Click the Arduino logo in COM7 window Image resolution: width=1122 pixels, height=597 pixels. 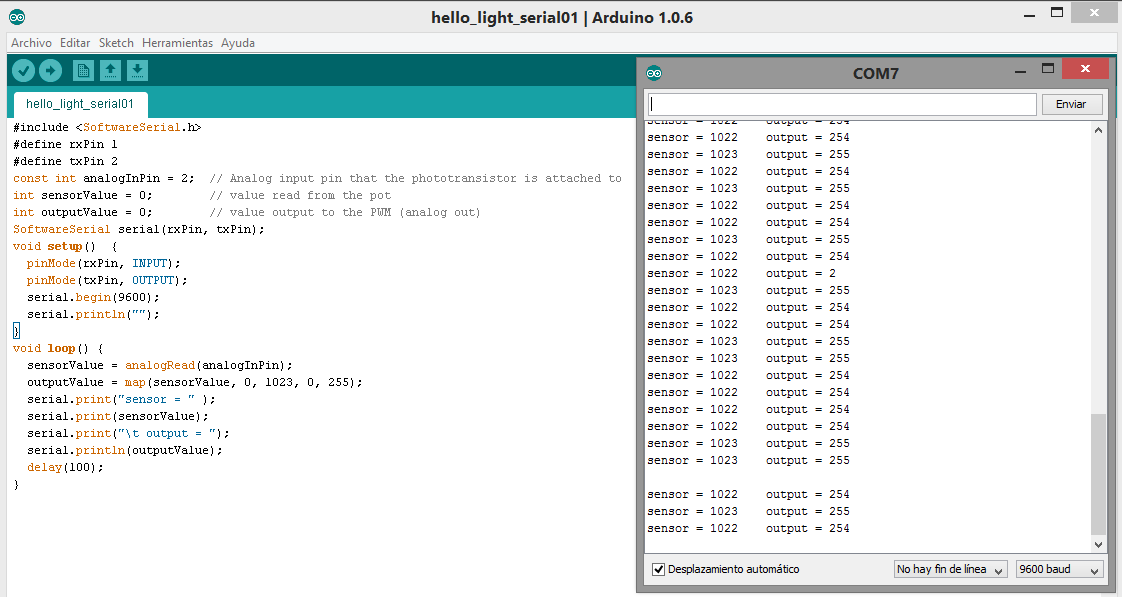(654, 73)
